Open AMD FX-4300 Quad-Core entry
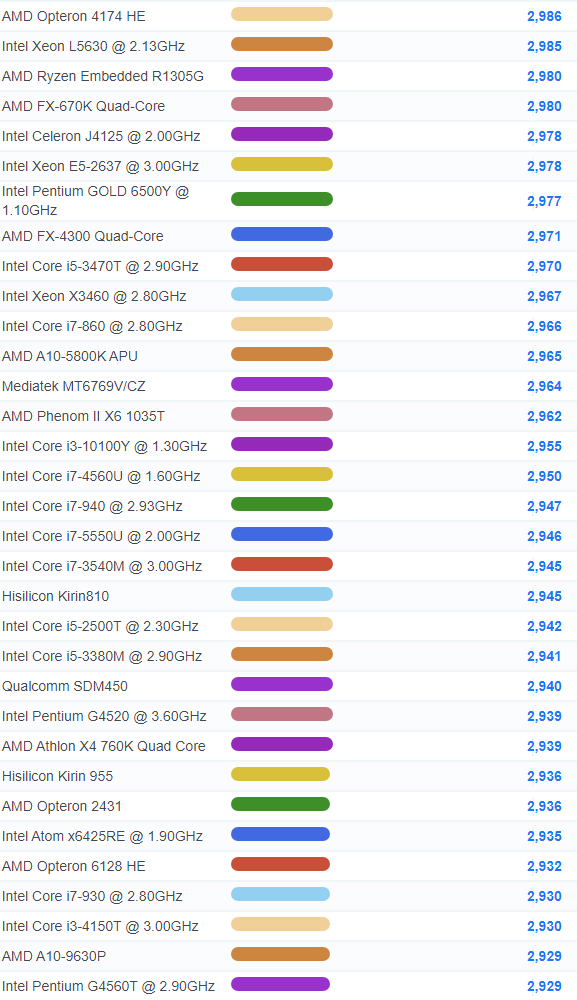 click(82, 236)
